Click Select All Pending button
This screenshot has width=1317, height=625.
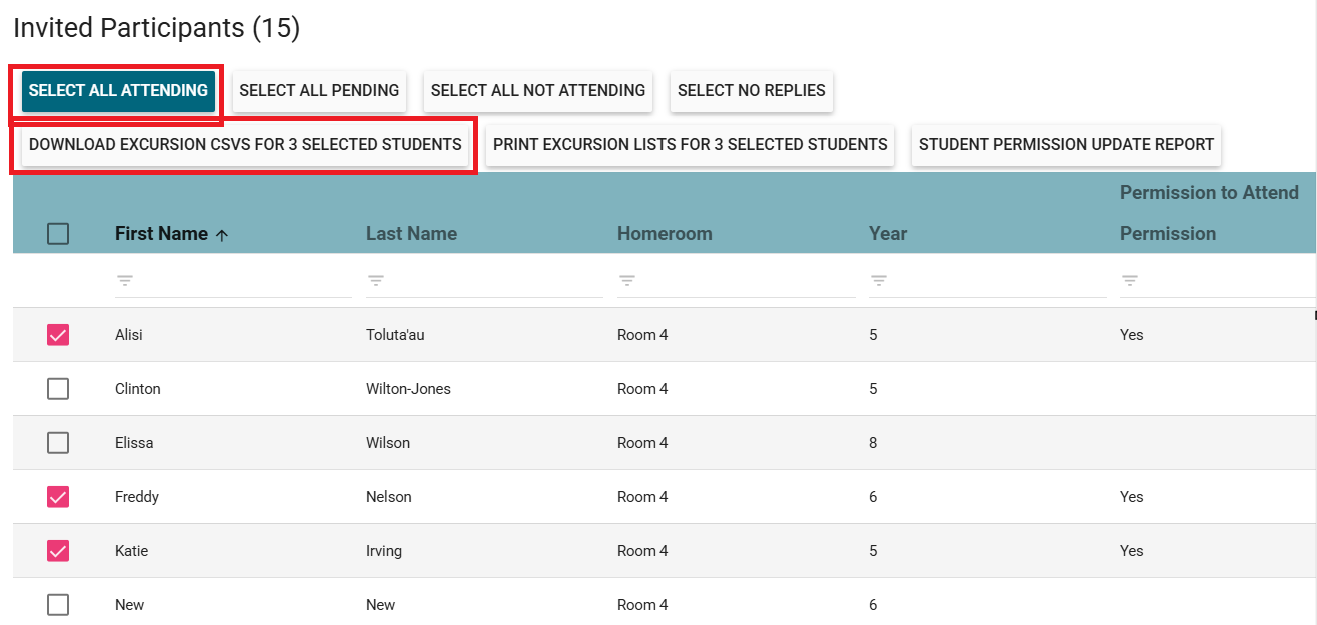click(x=319, y=90)
